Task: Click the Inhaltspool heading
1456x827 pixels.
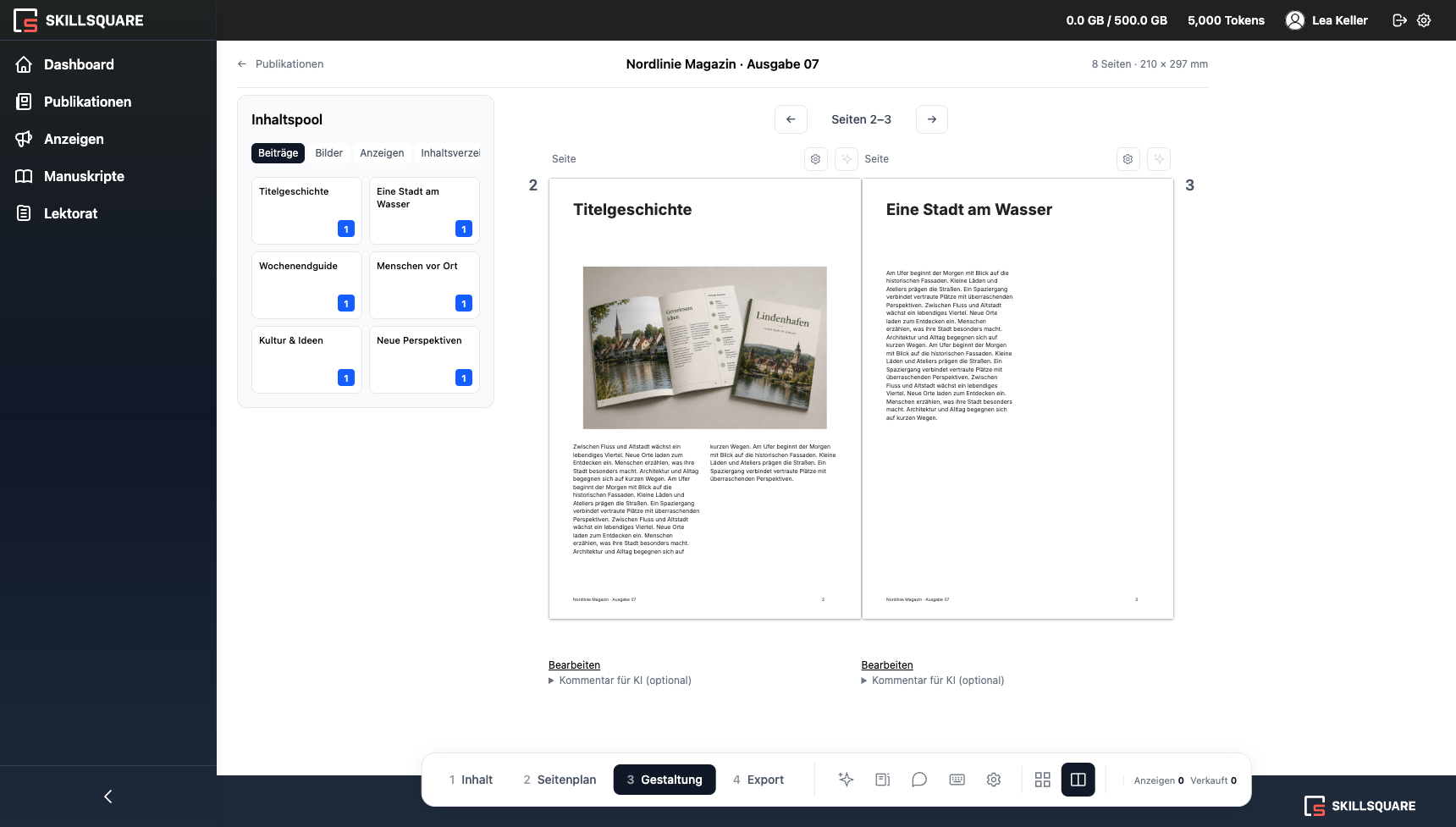Action: [x=287, y=119]
